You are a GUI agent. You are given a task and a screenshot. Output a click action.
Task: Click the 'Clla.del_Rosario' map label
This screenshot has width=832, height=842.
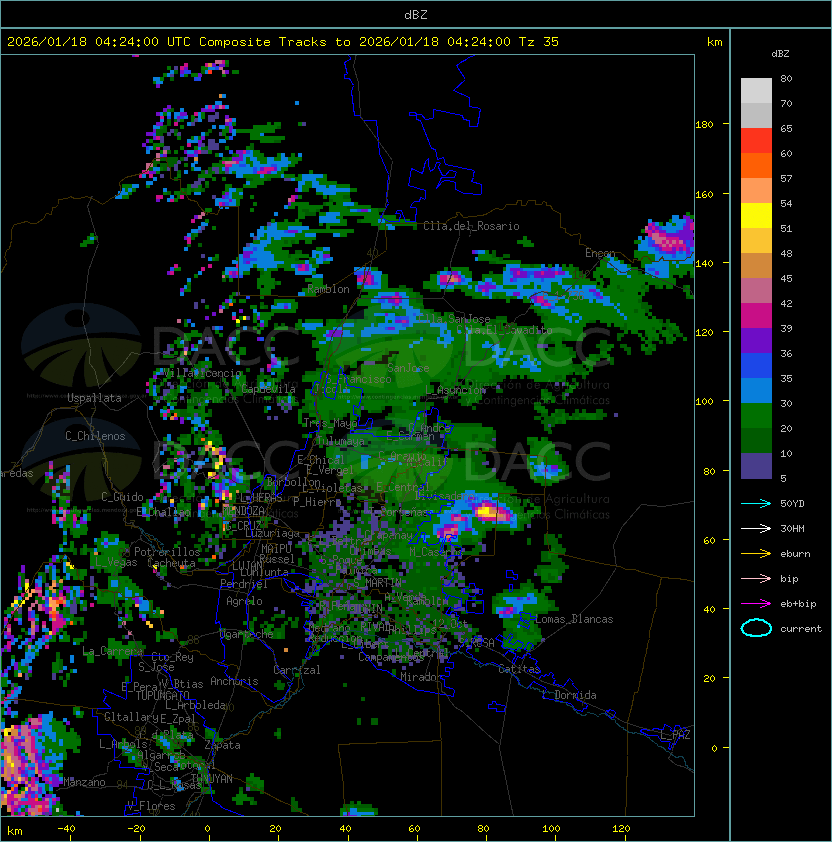click(471, 226)
